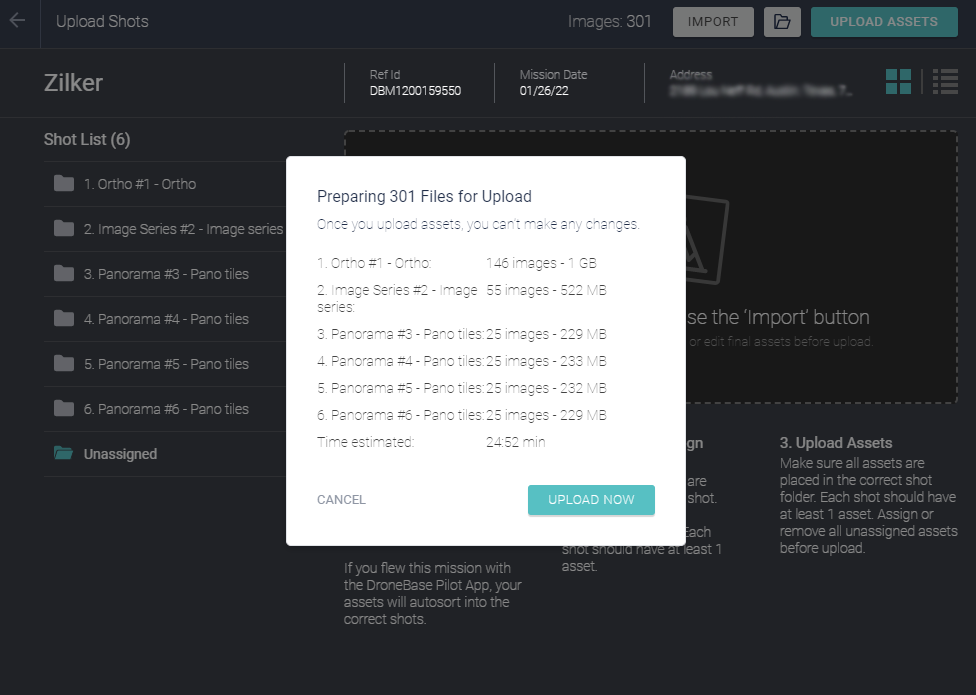Click dialog title Preparing 301 Files
The width and height of the screenshot is (976, 695).
pyautogui.click(x=424, y=197)
